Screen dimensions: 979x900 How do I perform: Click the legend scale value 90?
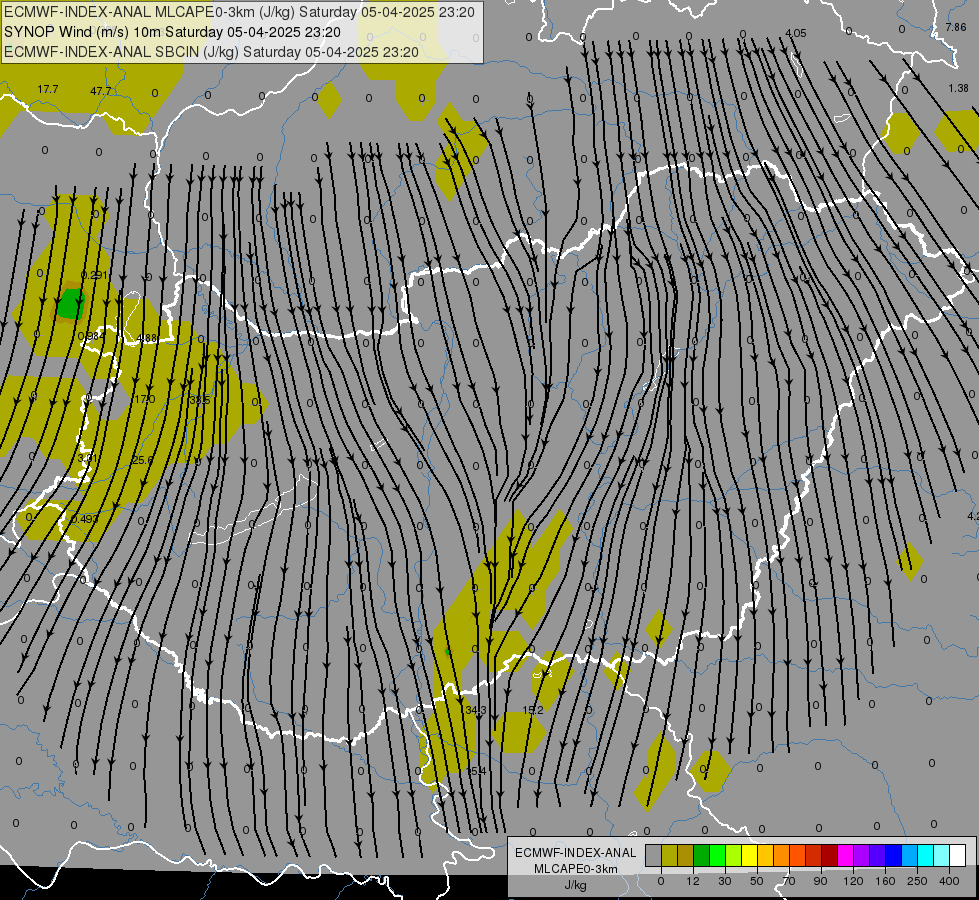coord(820,881)
